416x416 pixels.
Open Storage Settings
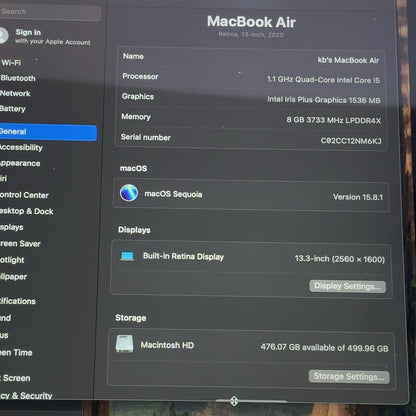point(349,377)
